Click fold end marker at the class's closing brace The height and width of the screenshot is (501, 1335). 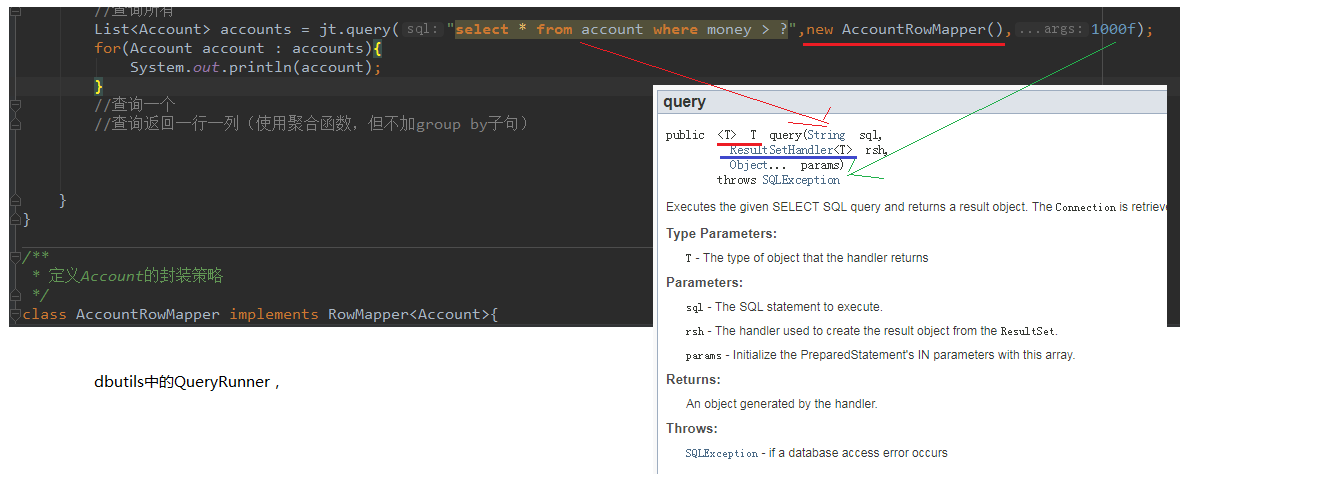pos(15,219)
